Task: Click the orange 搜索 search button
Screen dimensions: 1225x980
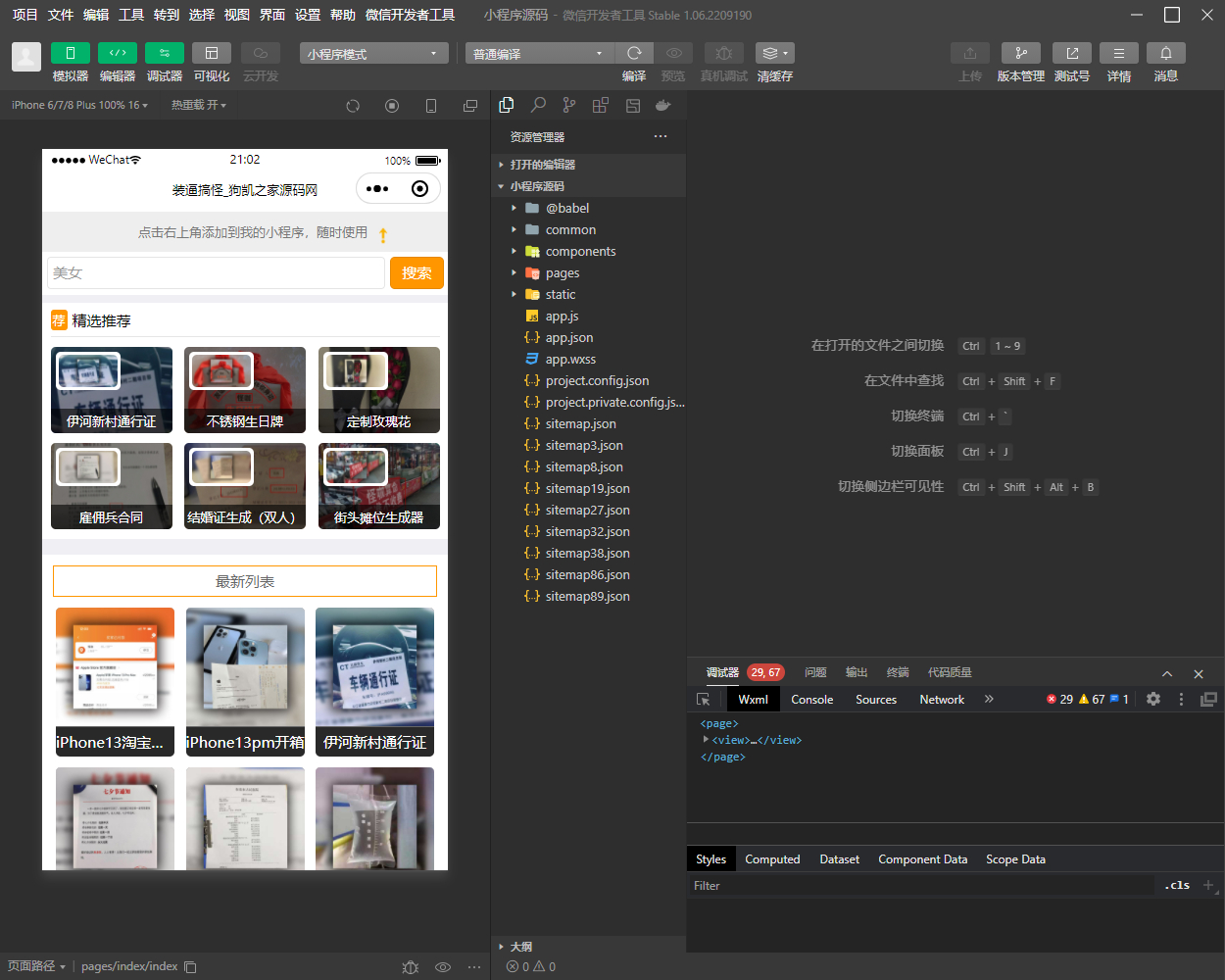Action: [416, 272]
